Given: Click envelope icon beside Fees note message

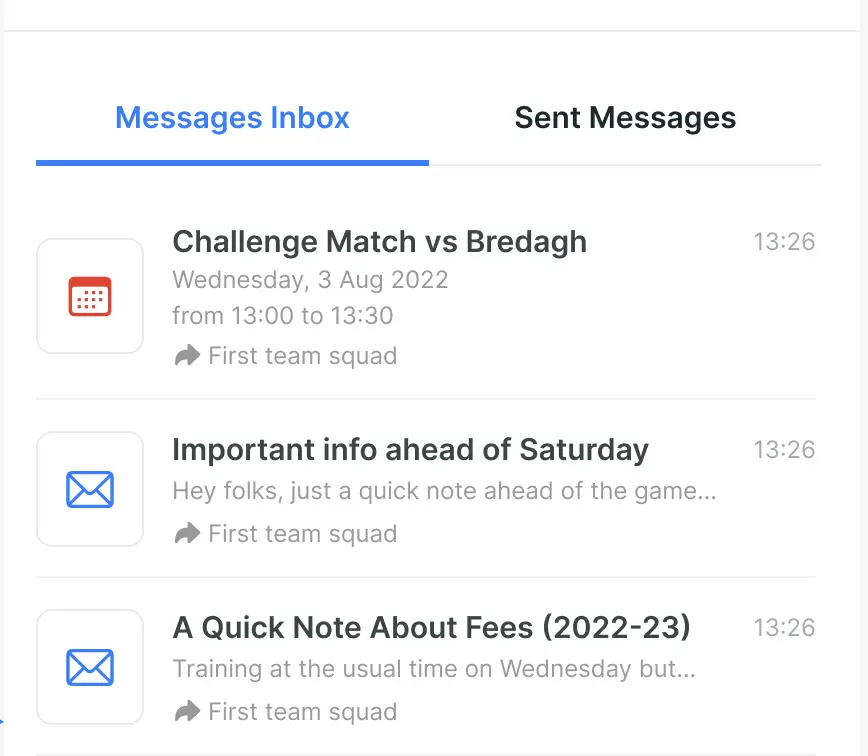Looking at the screenshot, I should point(90,667).
